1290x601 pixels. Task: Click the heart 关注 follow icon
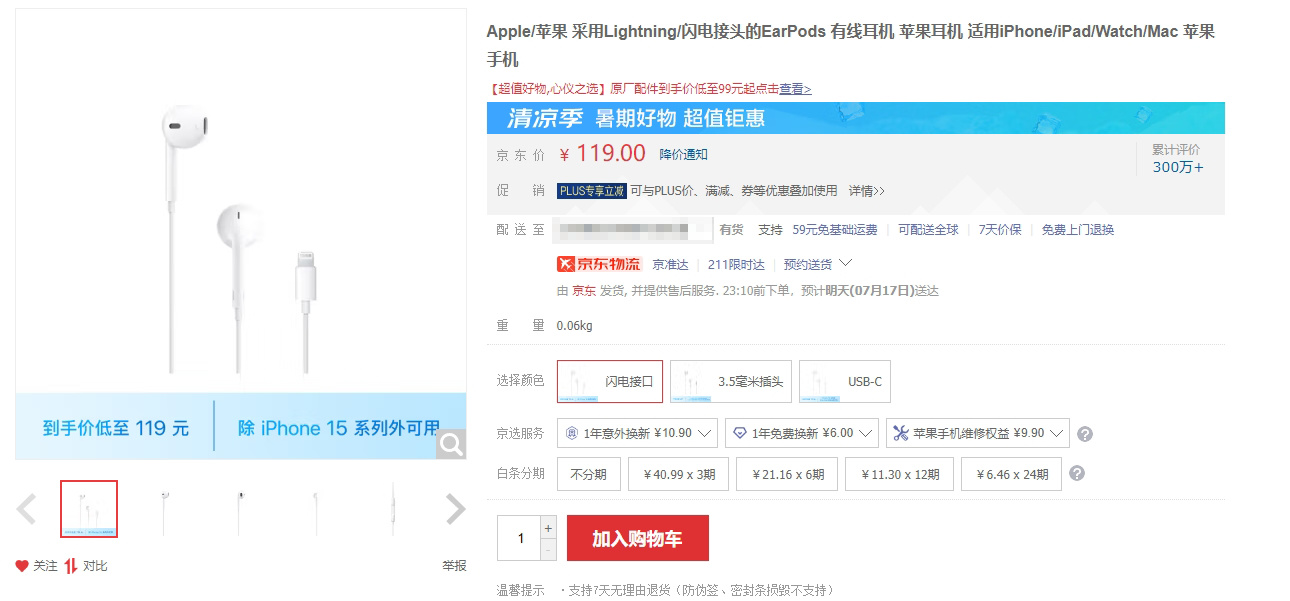(x=22, y=566)
